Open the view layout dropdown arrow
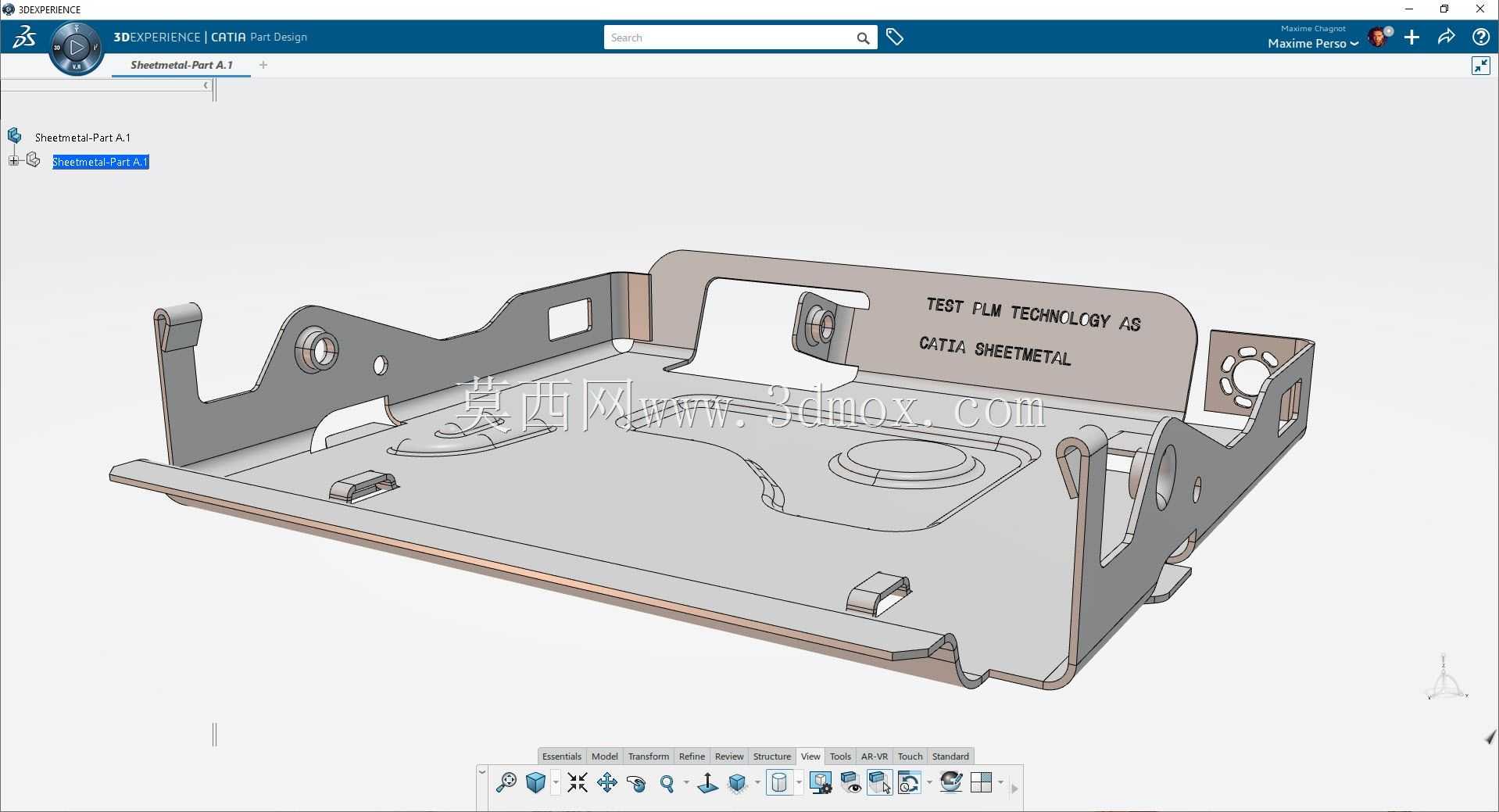Image resolution: width=1499 pixels, height=812 pixels. click(1000, 782)
